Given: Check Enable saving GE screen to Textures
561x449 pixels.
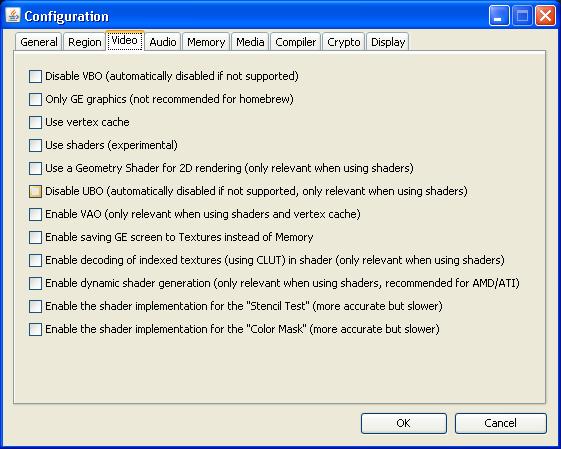Looking at the screenshot, I should pos(35,237).
